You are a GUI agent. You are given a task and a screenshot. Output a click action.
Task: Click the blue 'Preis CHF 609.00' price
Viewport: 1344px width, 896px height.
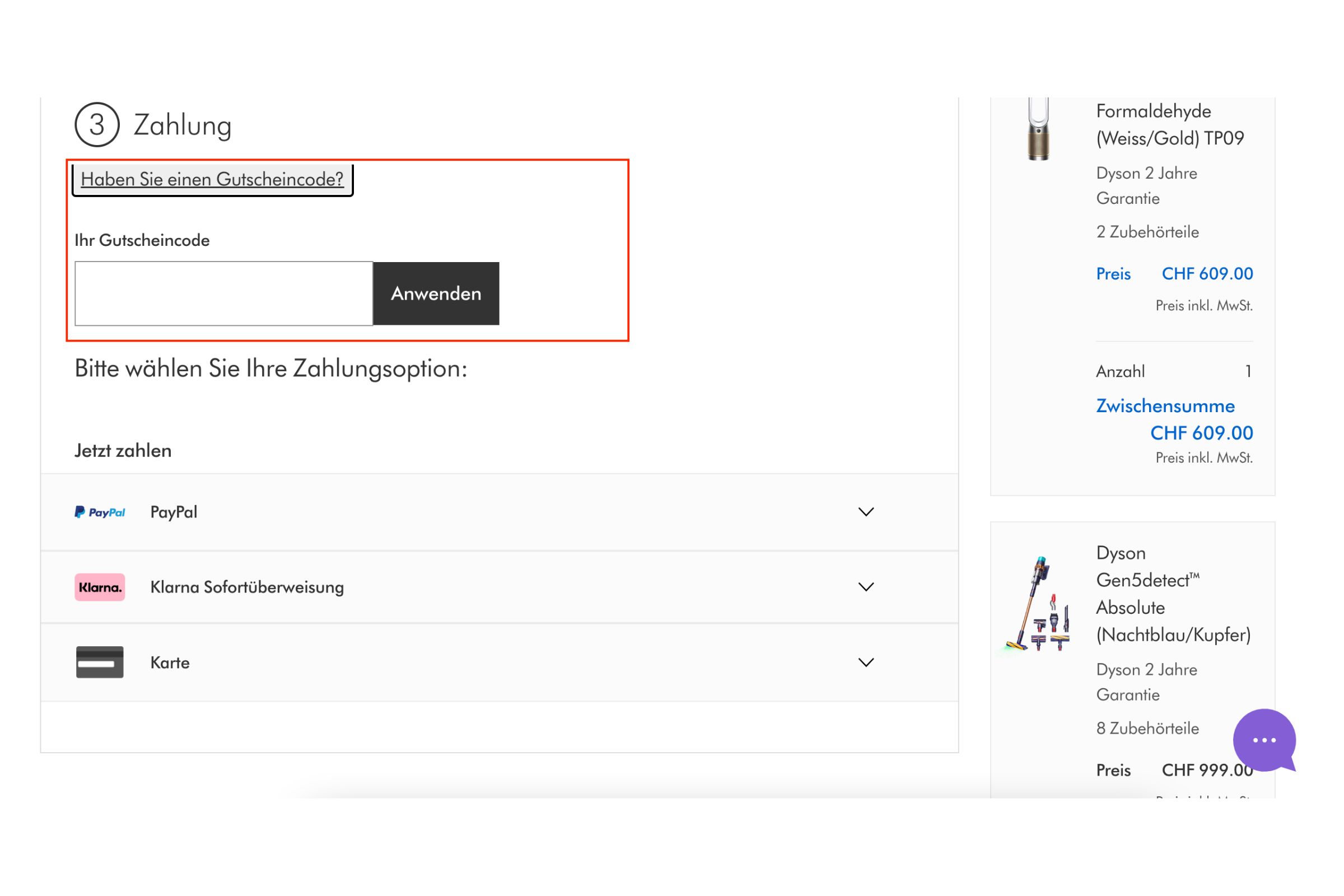[1174, 274]
